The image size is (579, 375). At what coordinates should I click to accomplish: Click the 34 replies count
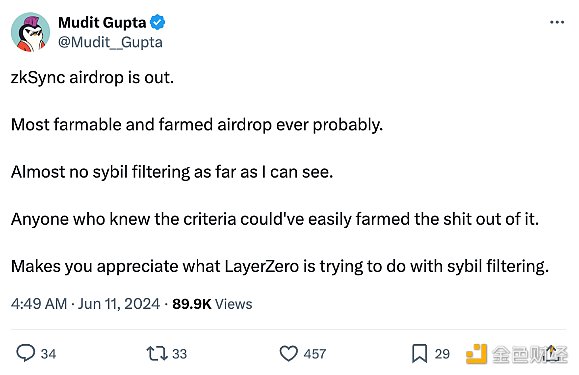pos(48,354)
